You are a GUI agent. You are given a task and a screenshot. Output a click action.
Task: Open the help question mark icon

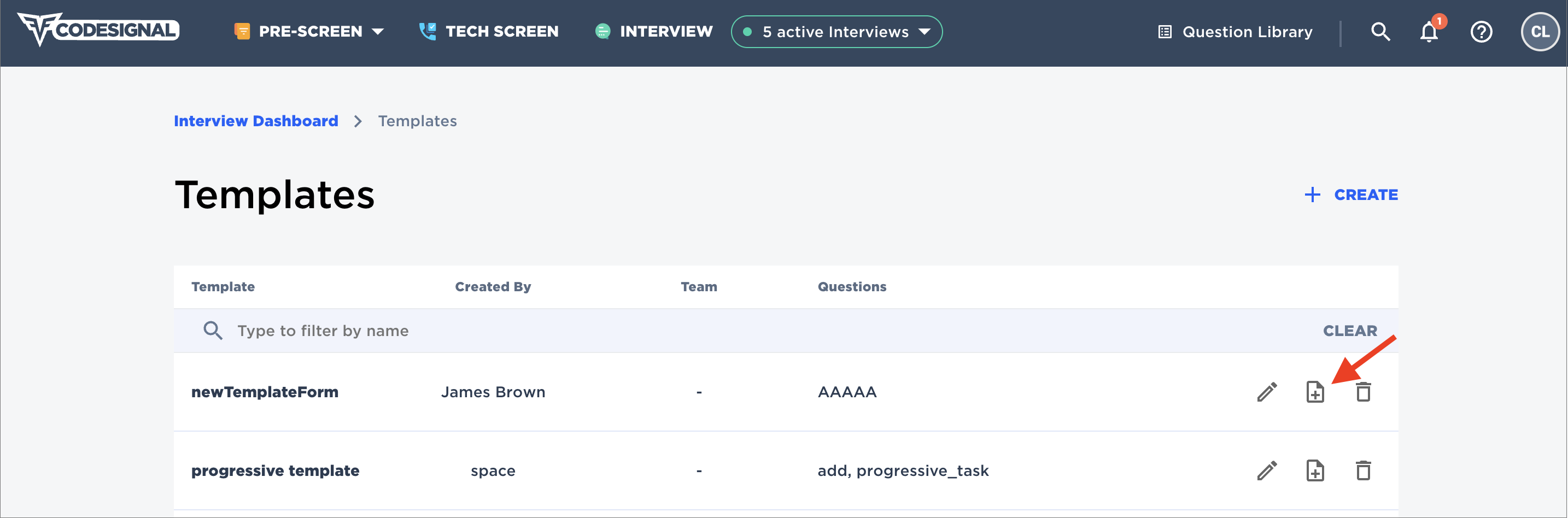coord(1481,32)
